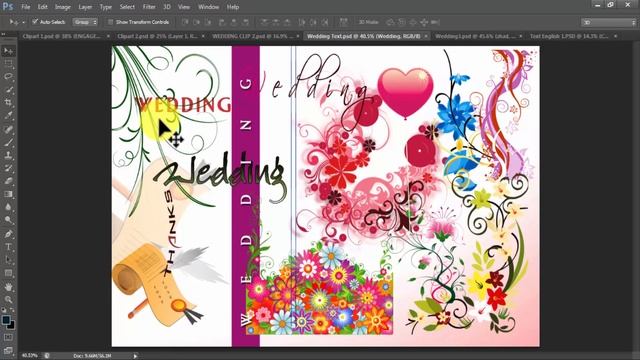The height and width of the screenshot is (360, 640).
Task: Toggle Quick Mask mode icon
Action: coord(8,338)
